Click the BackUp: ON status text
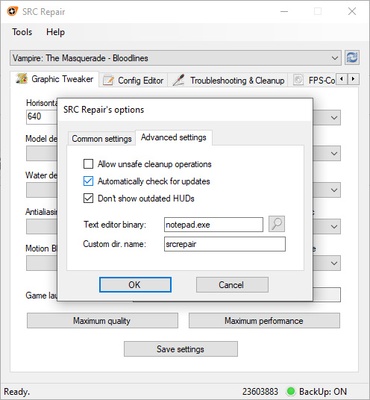Screen dimensions: 370x400 pos(323,391)
